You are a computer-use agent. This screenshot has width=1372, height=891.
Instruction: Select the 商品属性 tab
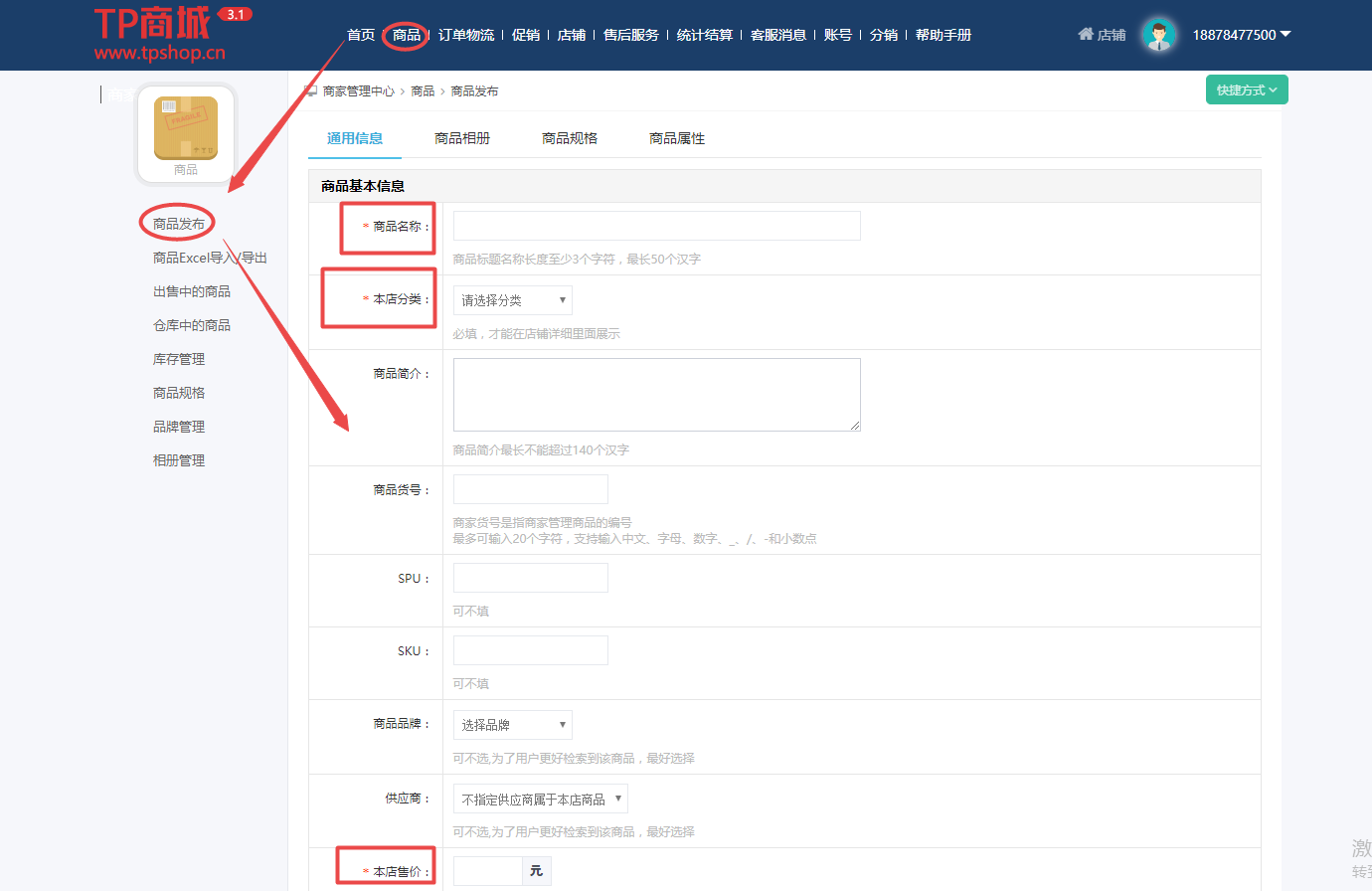pos(677,138)
